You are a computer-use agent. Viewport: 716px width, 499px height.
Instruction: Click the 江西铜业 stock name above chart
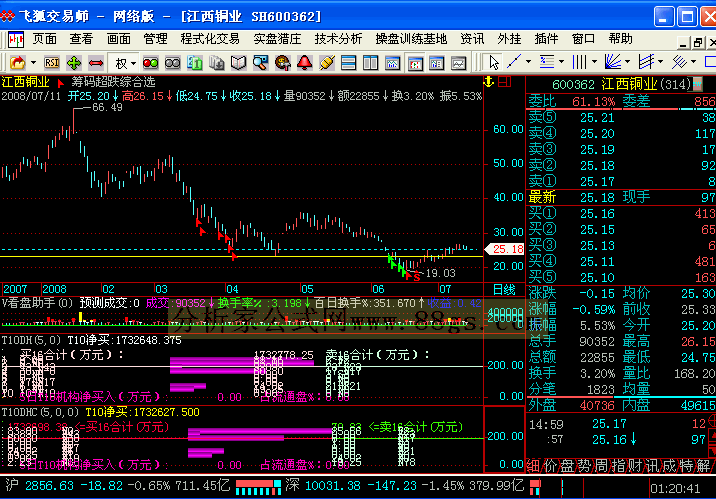coord(26,82)
